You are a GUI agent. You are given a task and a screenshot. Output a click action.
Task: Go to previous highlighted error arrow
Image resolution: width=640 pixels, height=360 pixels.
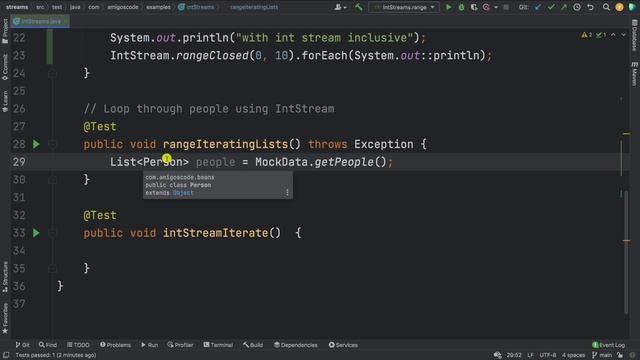(x=613, y=35)
